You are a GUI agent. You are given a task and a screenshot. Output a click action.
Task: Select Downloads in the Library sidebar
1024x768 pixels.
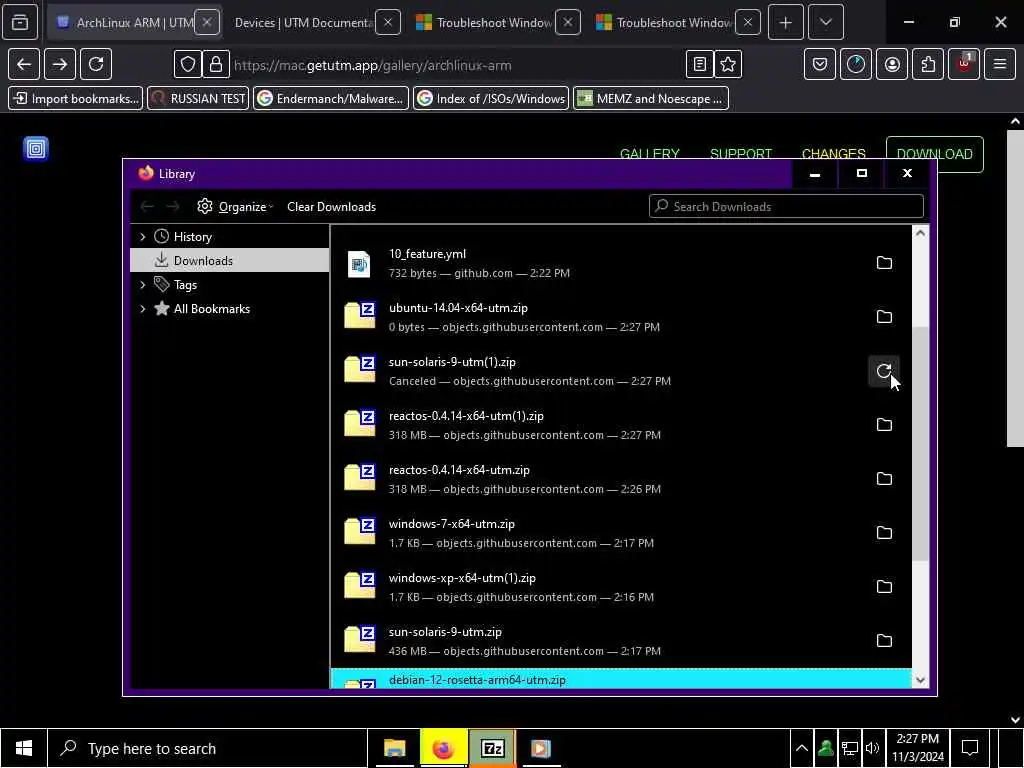[230, 261]
